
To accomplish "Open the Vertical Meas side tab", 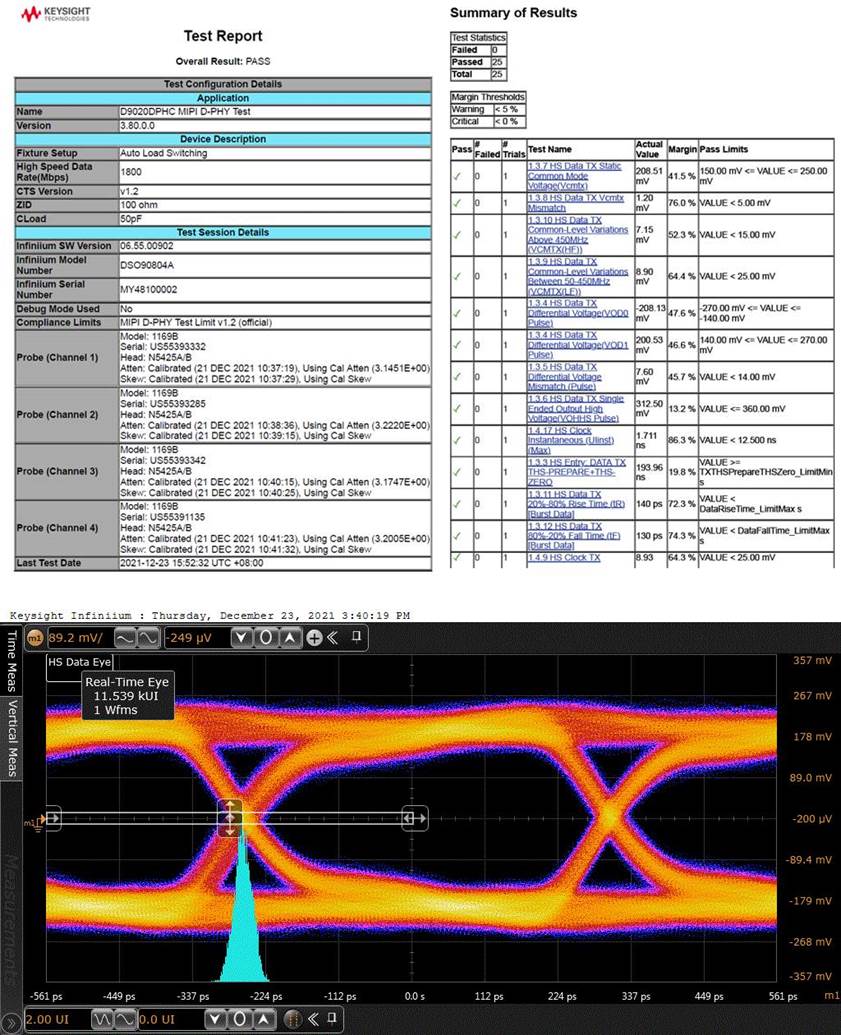I will [x=11, y=739].
